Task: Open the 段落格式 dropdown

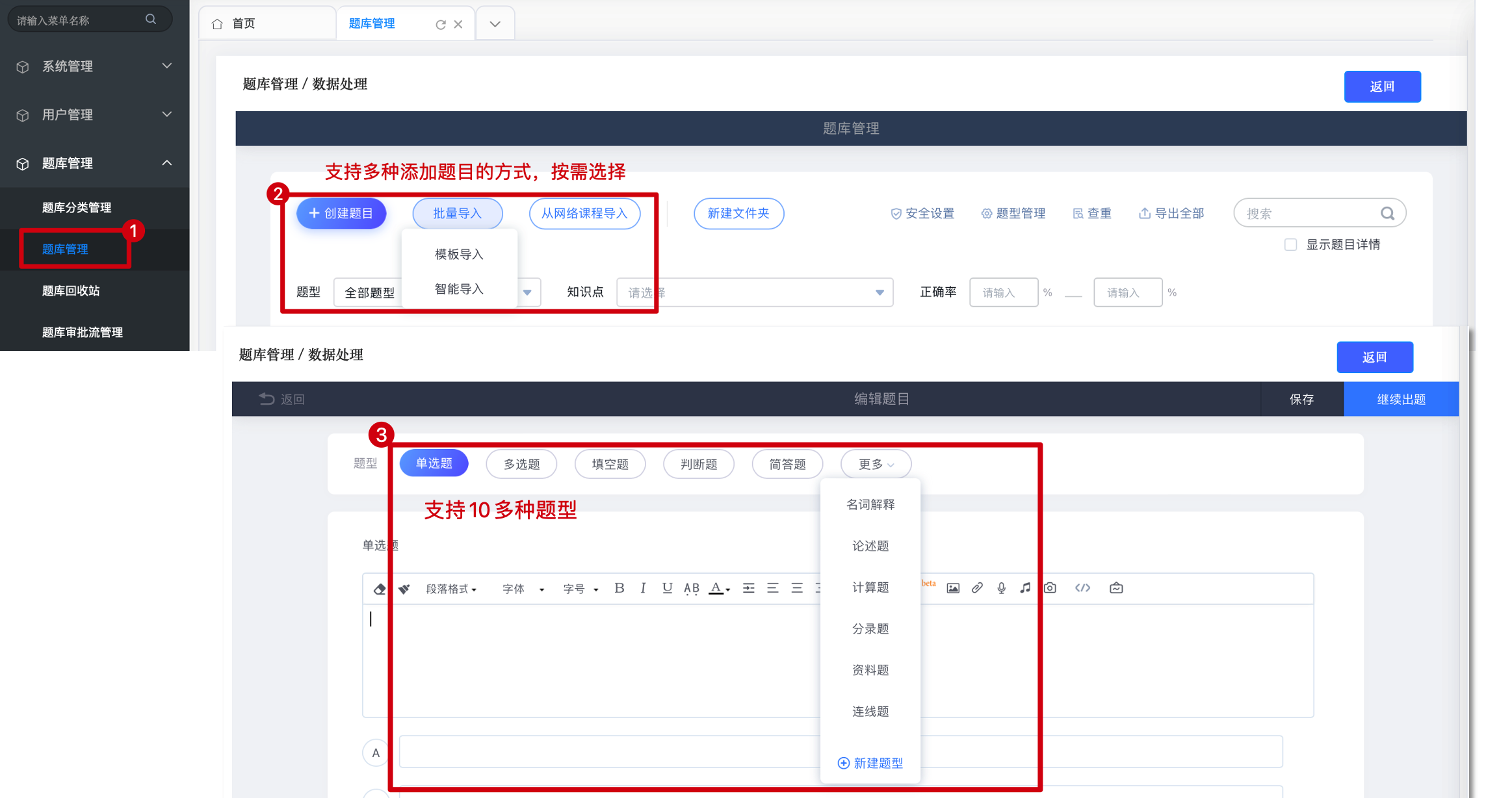Action: (x=451, y=589)
